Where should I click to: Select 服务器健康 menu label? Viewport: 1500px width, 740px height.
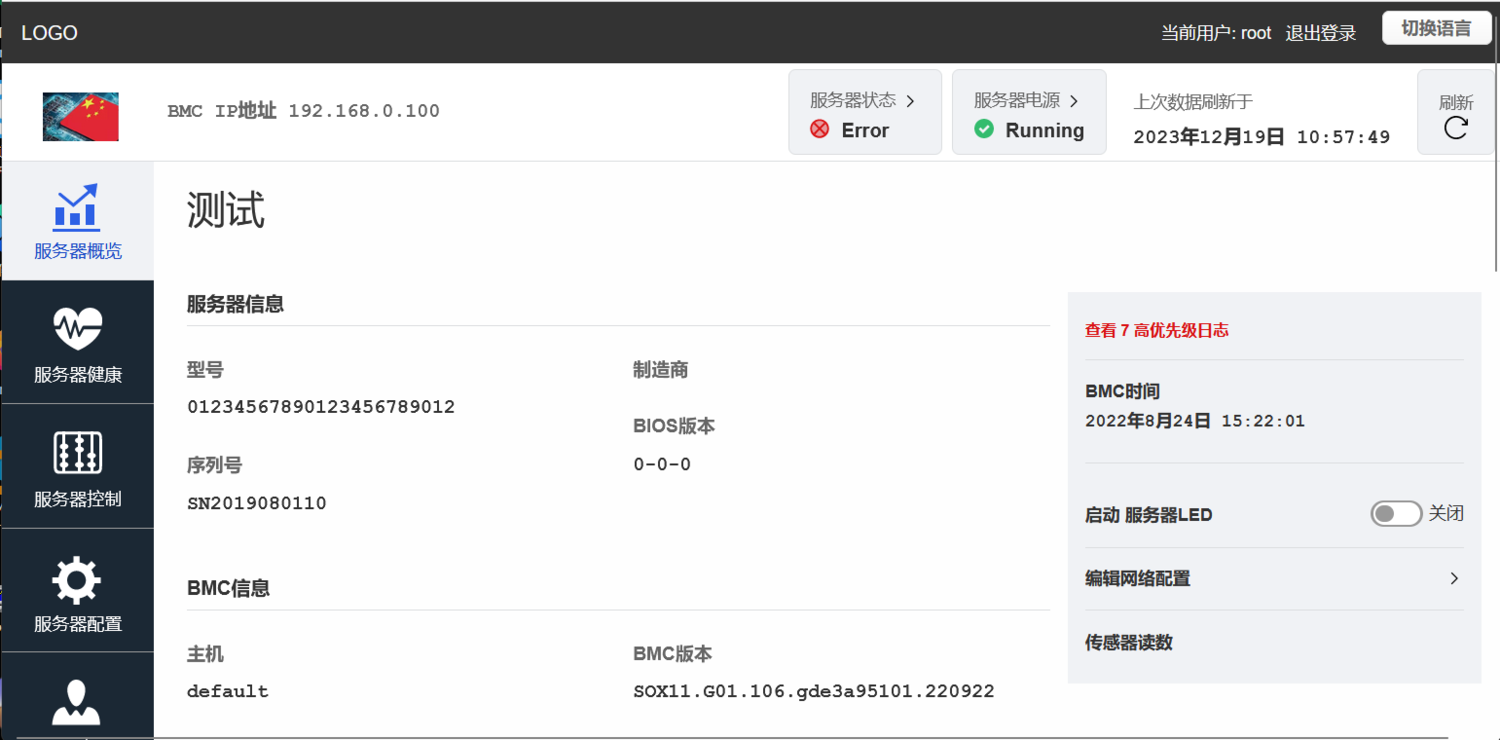point(78,375)
